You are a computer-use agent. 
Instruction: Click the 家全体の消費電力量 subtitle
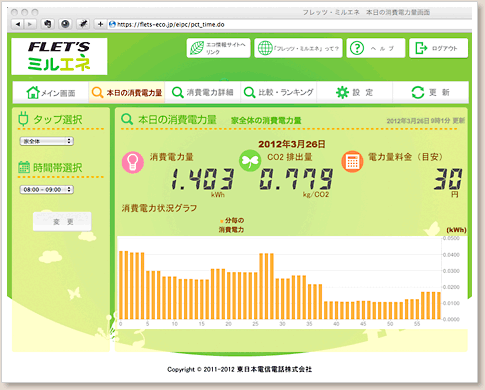(x=266, y=120)
